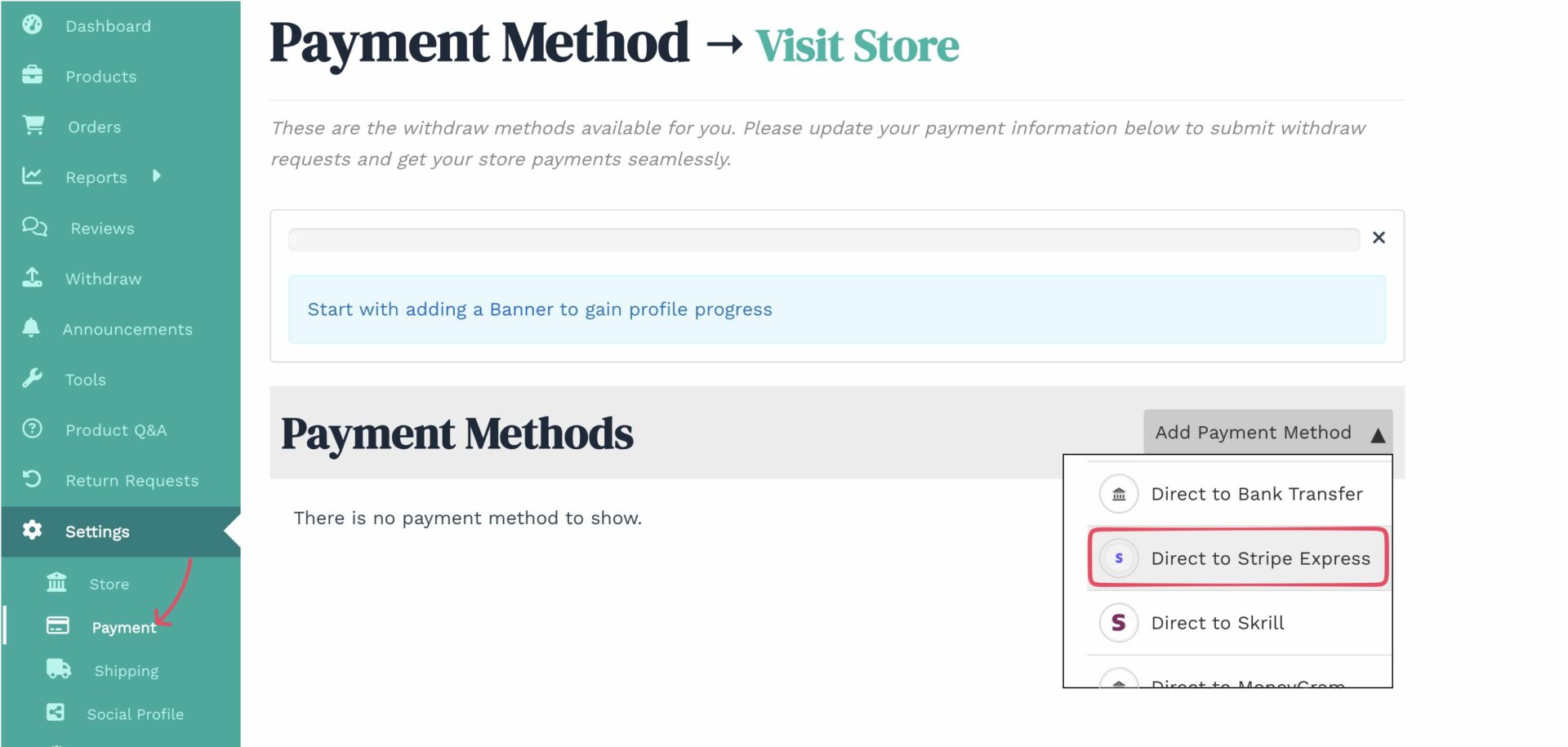The image size is (1568, 747).
Task: Click the Tools wrench icon
Action: pos(31,380)
